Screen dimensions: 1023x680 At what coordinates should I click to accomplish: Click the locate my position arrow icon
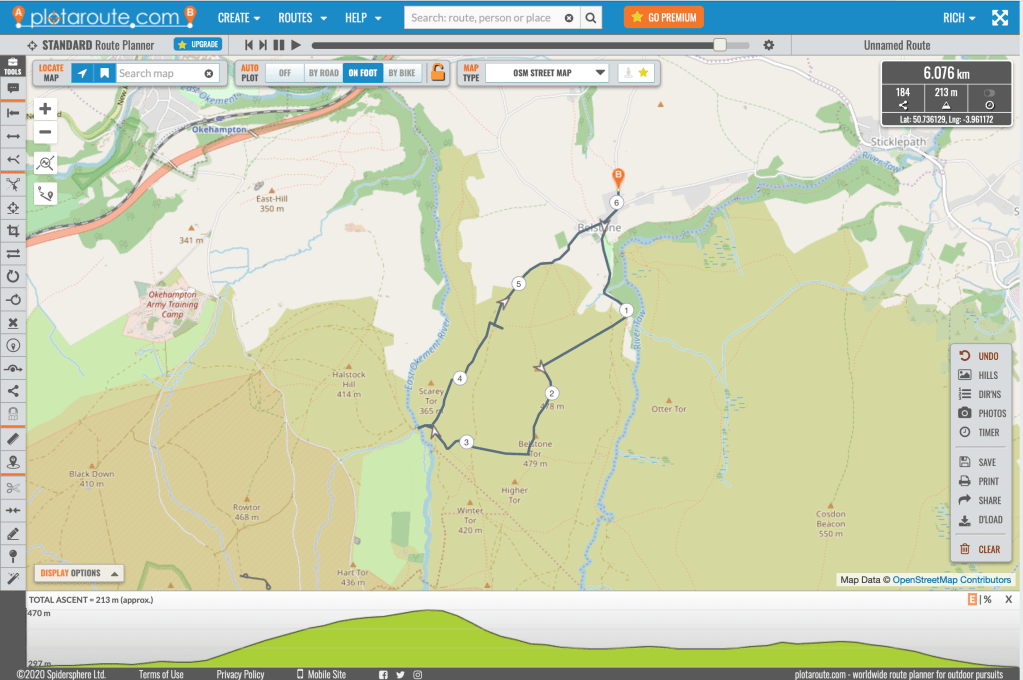click(82, 73)
